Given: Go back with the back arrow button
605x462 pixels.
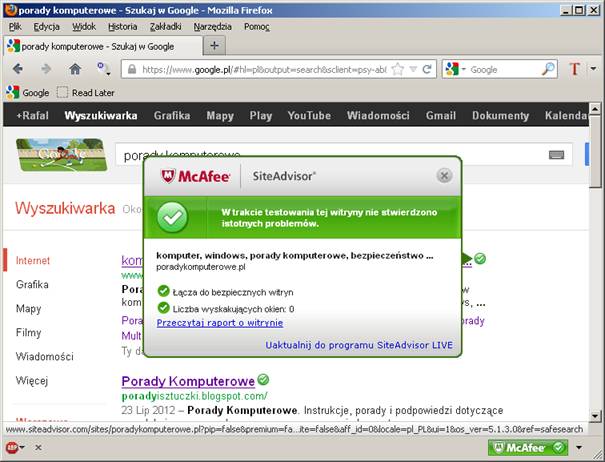Looking at the screenshot, I should pyautogui.click(x=18, y=69).
